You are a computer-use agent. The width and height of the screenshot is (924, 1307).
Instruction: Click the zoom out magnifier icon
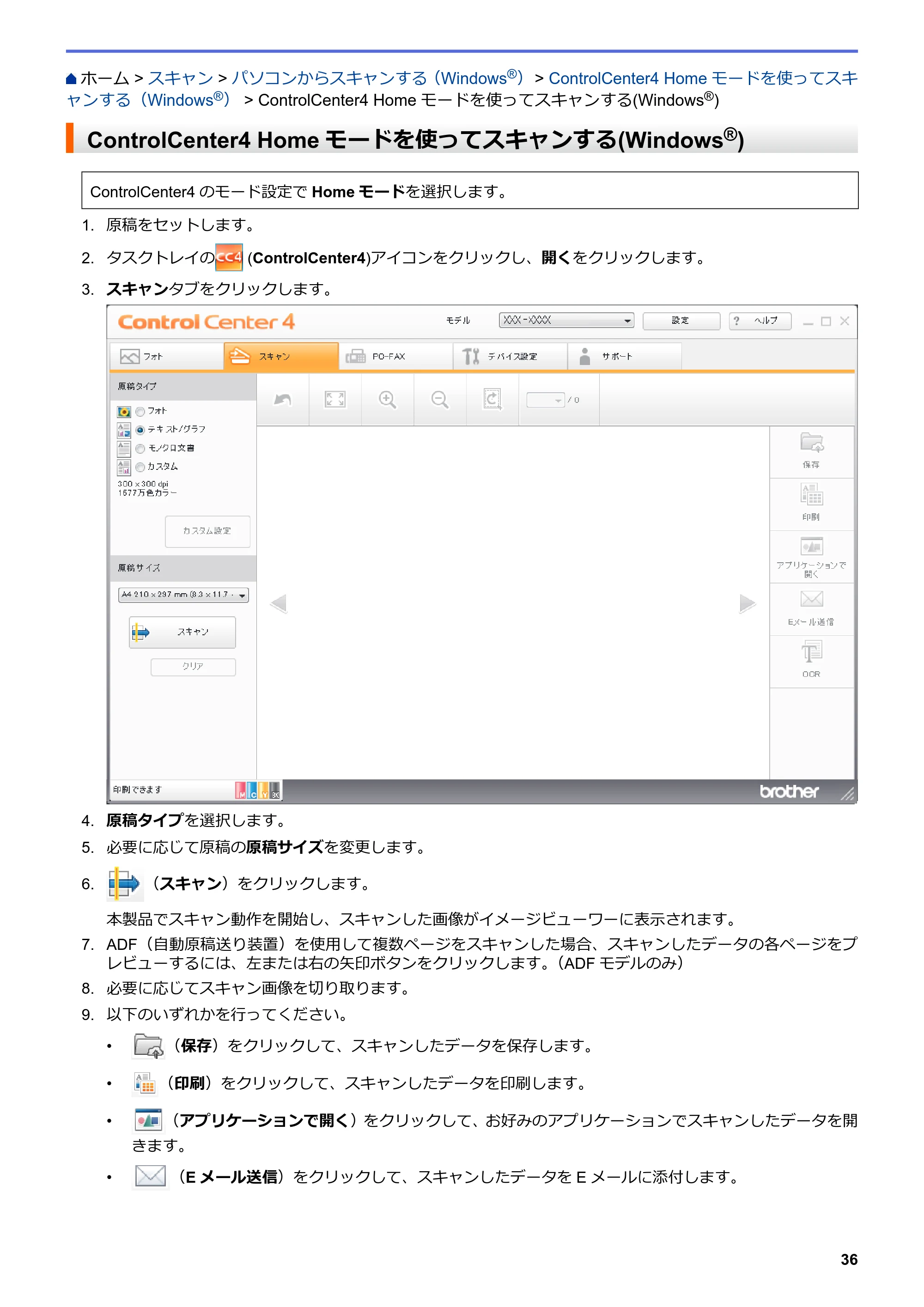click(439, 400)
